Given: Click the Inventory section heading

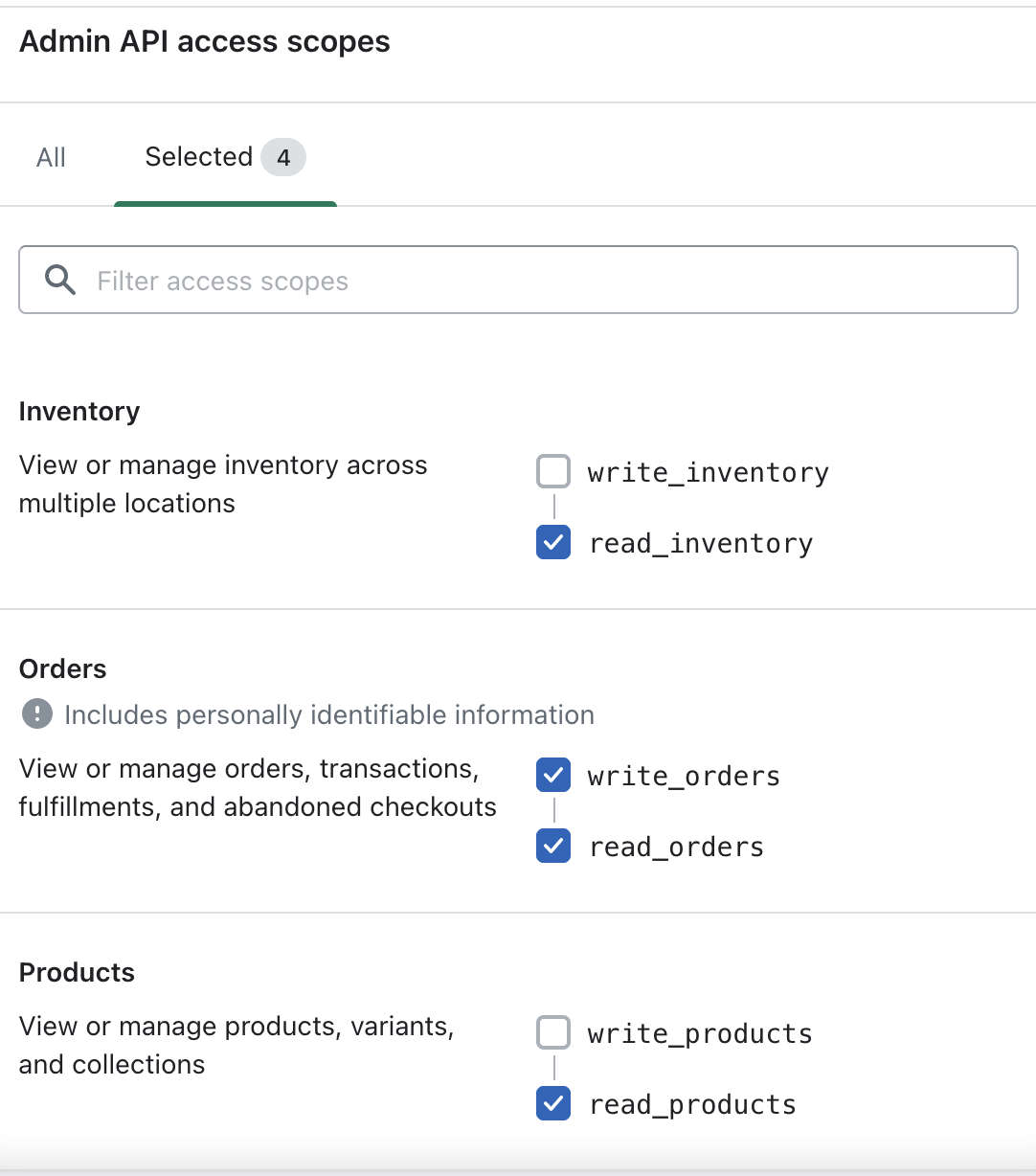Looking at the screenshot, I should (x=79, y=412).
